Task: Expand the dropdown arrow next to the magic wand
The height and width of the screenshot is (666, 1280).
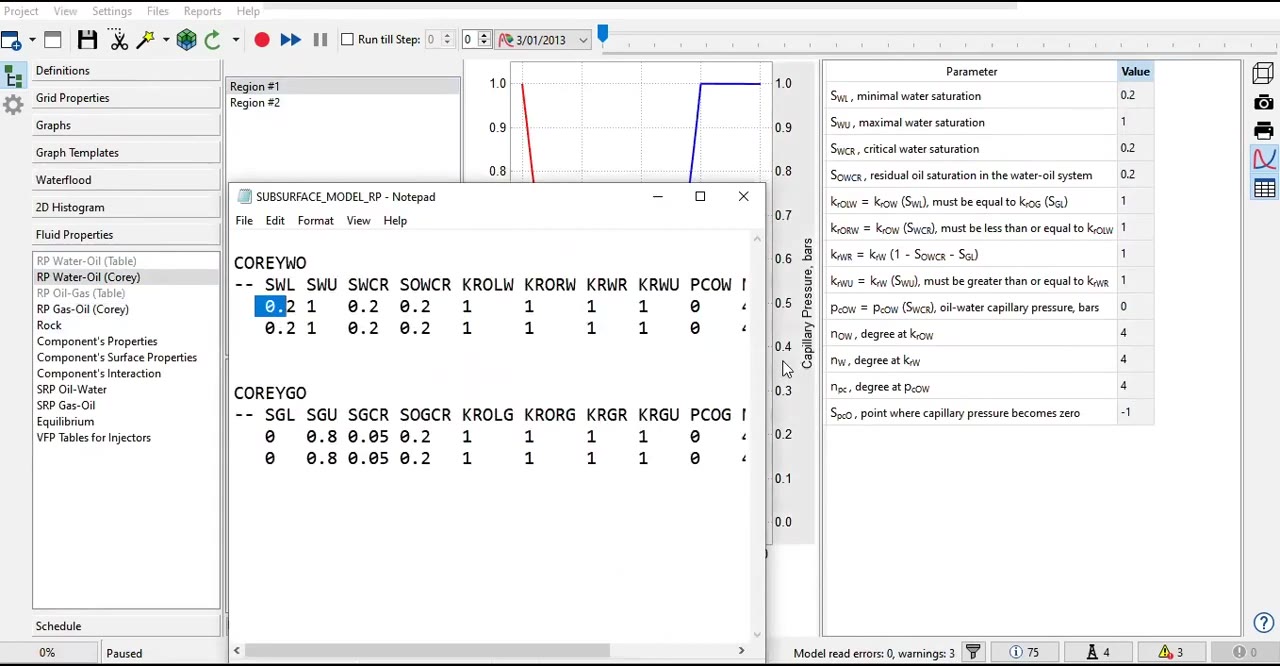Action: pos(165,39)
